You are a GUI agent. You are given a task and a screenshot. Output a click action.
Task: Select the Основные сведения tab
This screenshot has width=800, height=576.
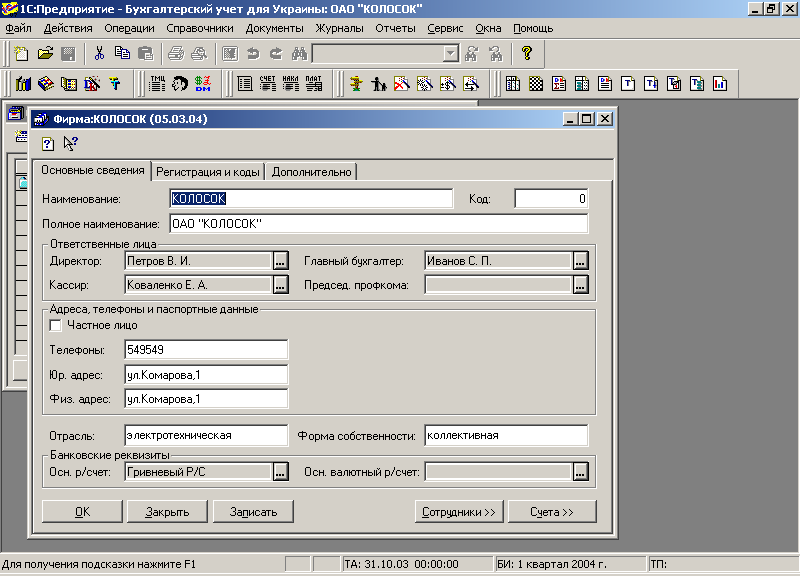pyautogui.click(x=93, y=170)
